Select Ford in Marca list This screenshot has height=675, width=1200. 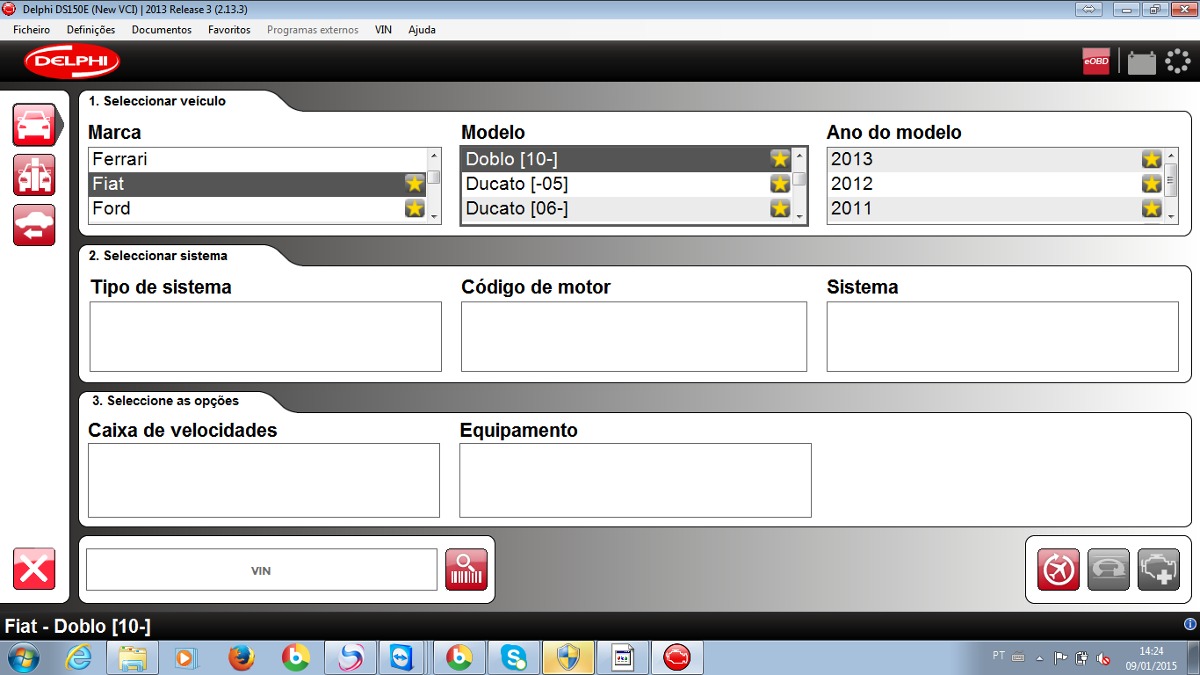[258, 209]
